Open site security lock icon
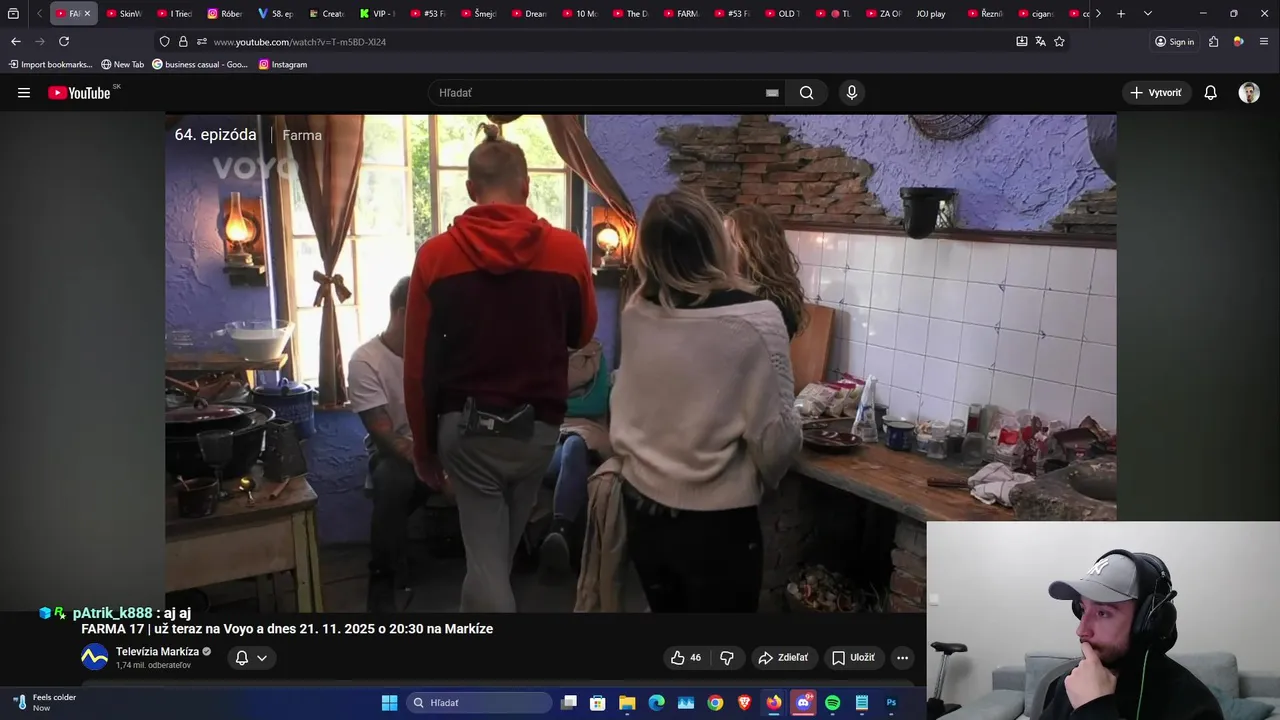The image size is (1280, 720). [183, 41]
